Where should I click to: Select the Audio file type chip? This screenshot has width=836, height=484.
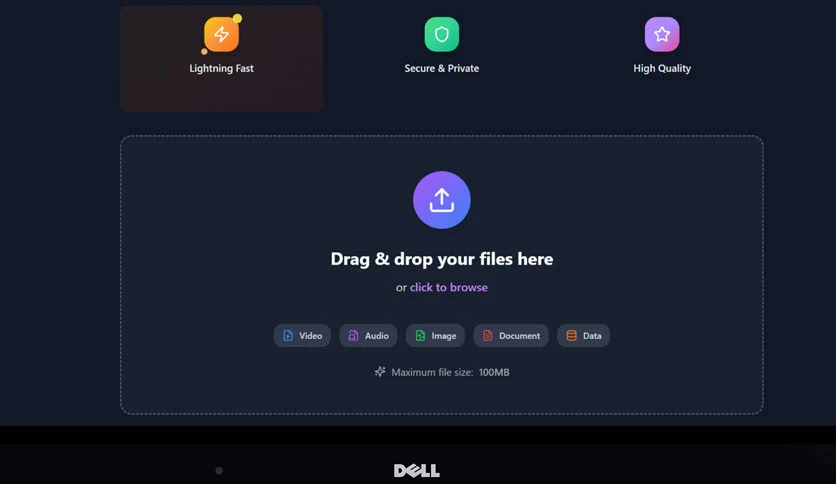coord(368,336)
